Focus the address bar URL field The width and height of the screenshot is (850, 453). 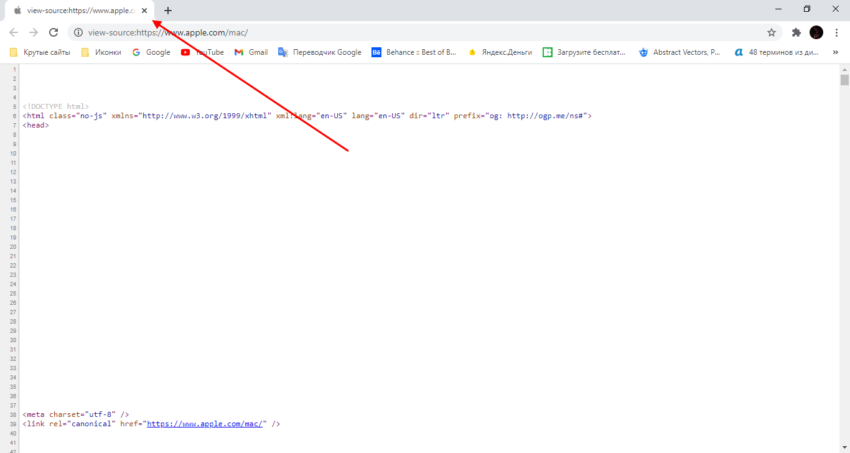tap(400, 32)
